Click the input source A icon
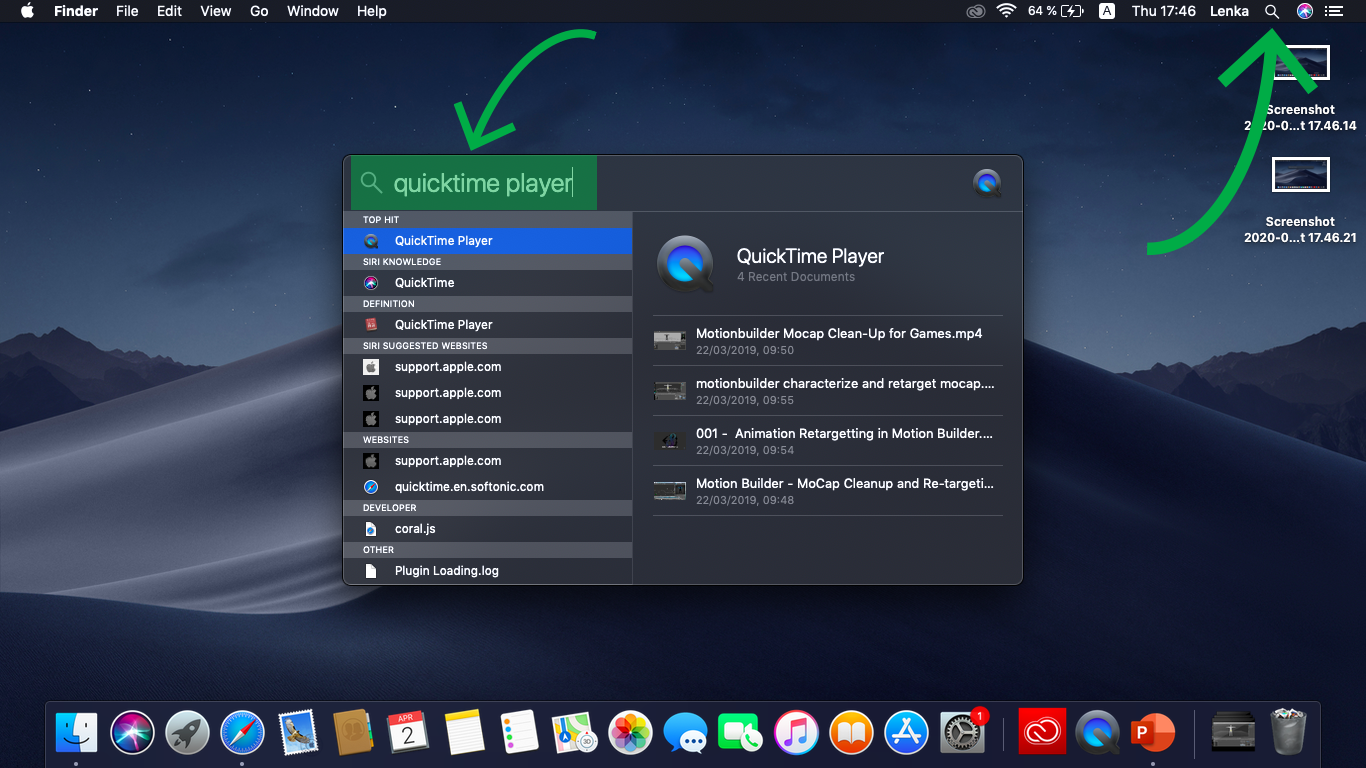The height and width of the screenshot is (768, 1366). [1107, 11]
